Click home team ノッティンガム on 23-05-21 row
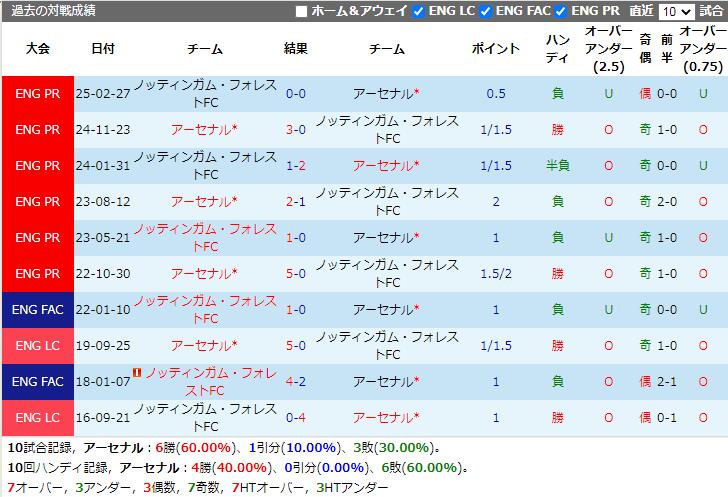This screenshot has width=728, height=497. [x=205, y=238]
